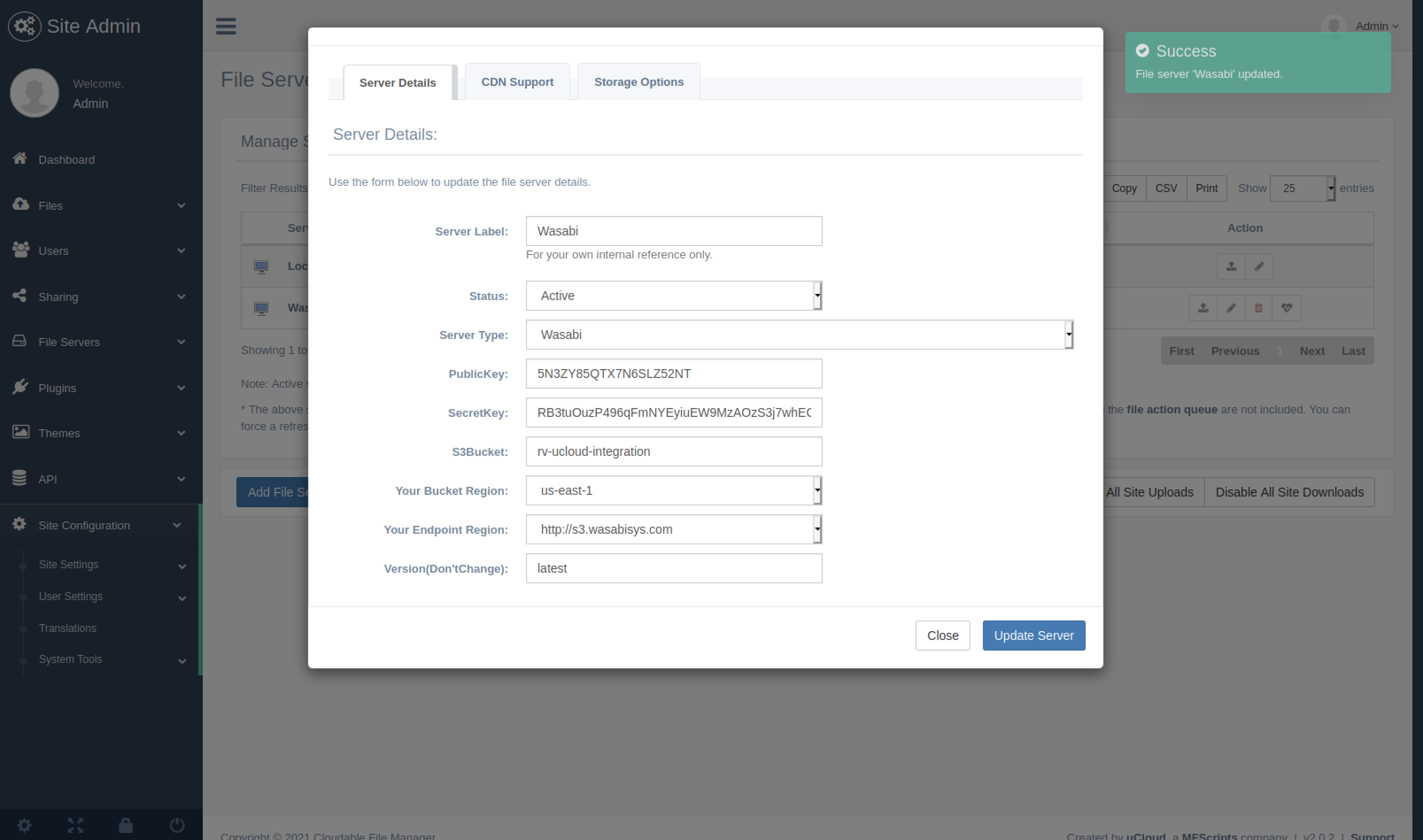Image resolution: width=1423 pixels, height=840 pixels.
Task: Click the Sharing share icon
Action: [x=20, y=296]
